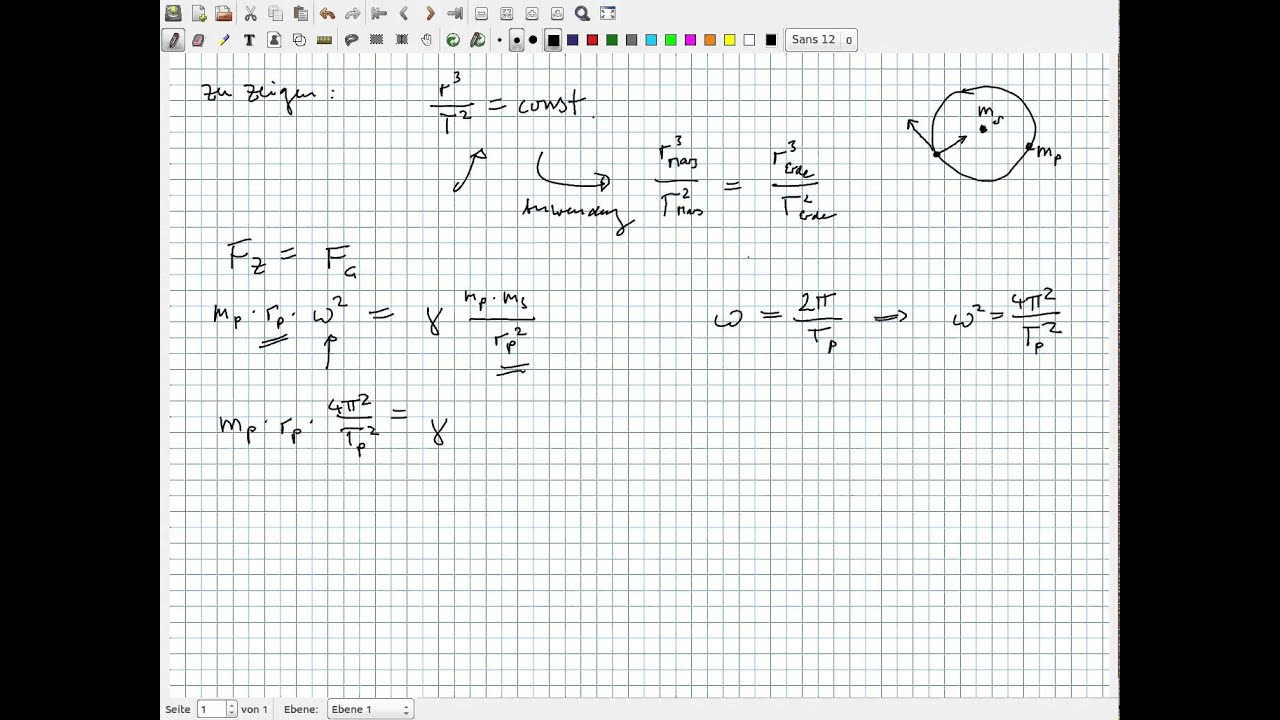The image size is (1280, 720).
Task: Copy selection with the copy icon
Action: tap(275, 13)
